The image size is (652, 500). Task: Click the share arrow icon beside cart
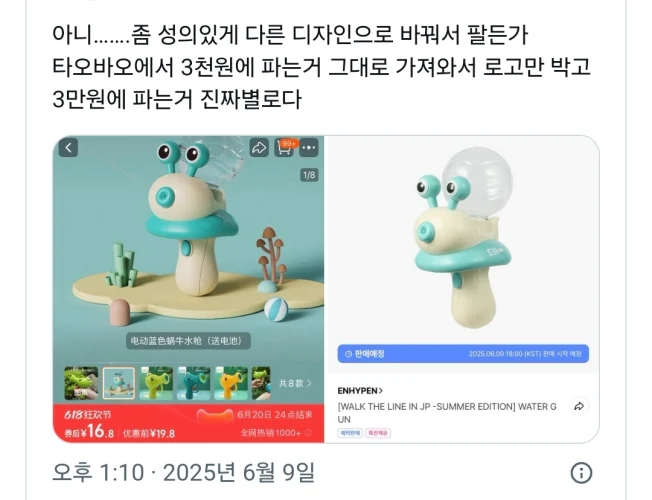[259, 148]
